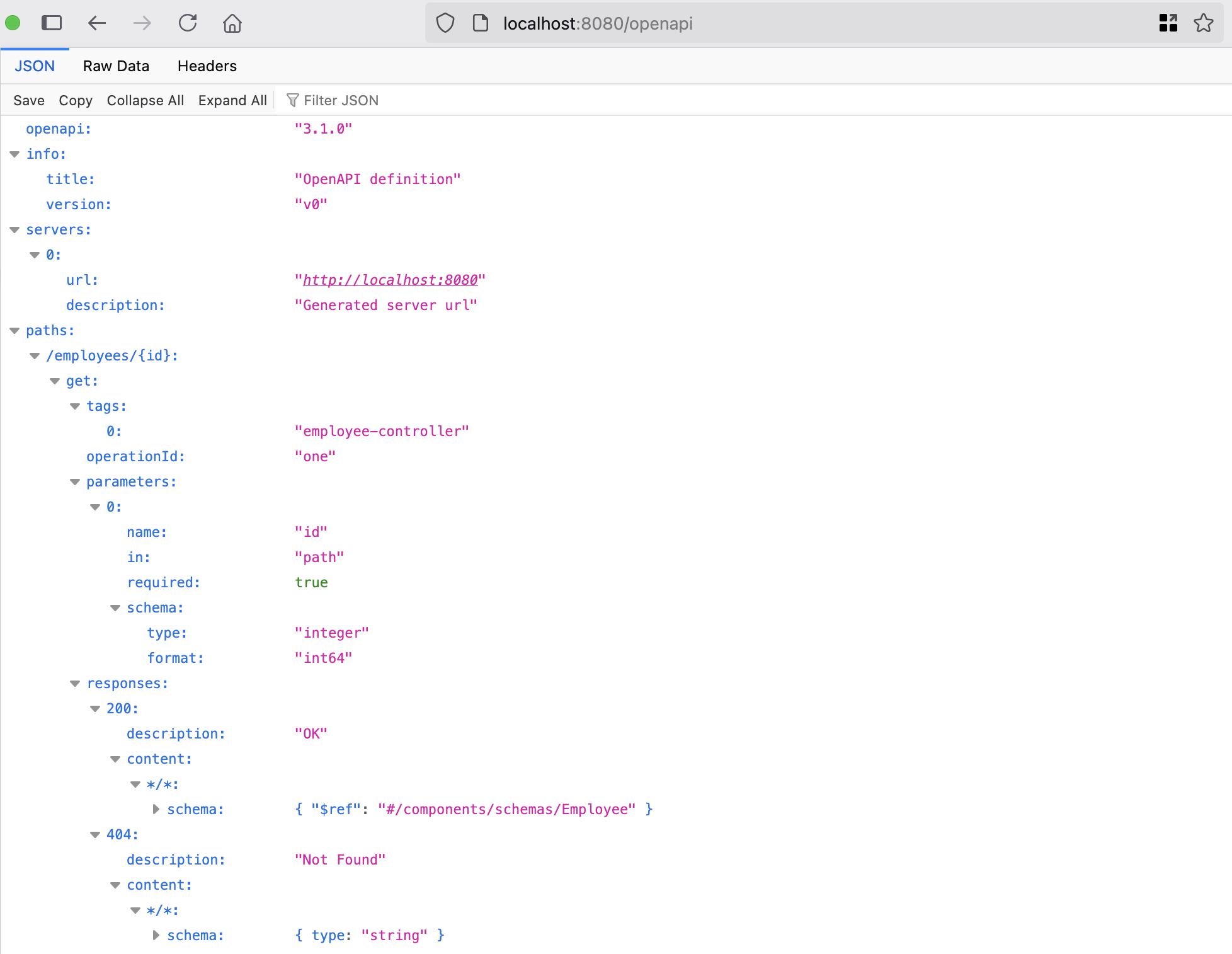Viewport: 1232px width, 954px height.
Task: Click the Filter JSON search field
Action: tap(341, 100)
